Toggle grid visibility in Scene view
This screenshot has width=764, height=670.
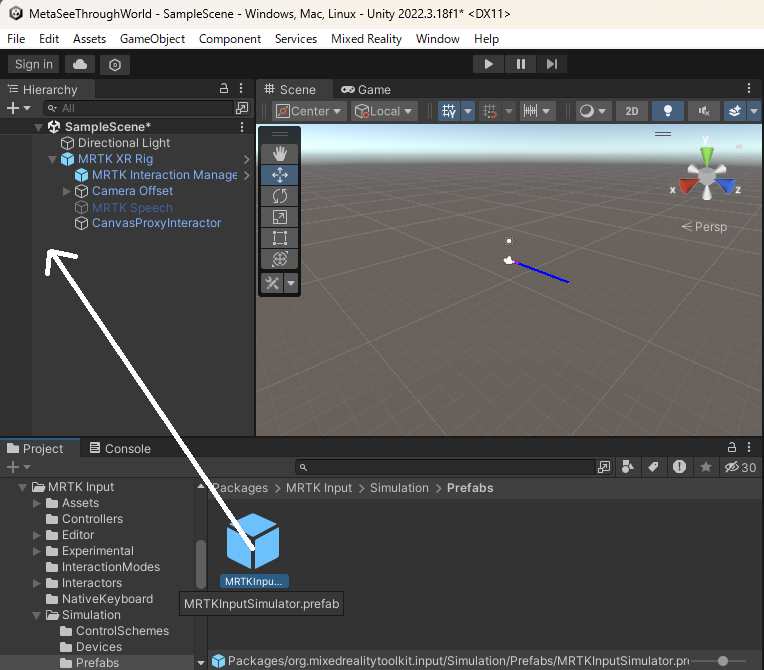449,111
